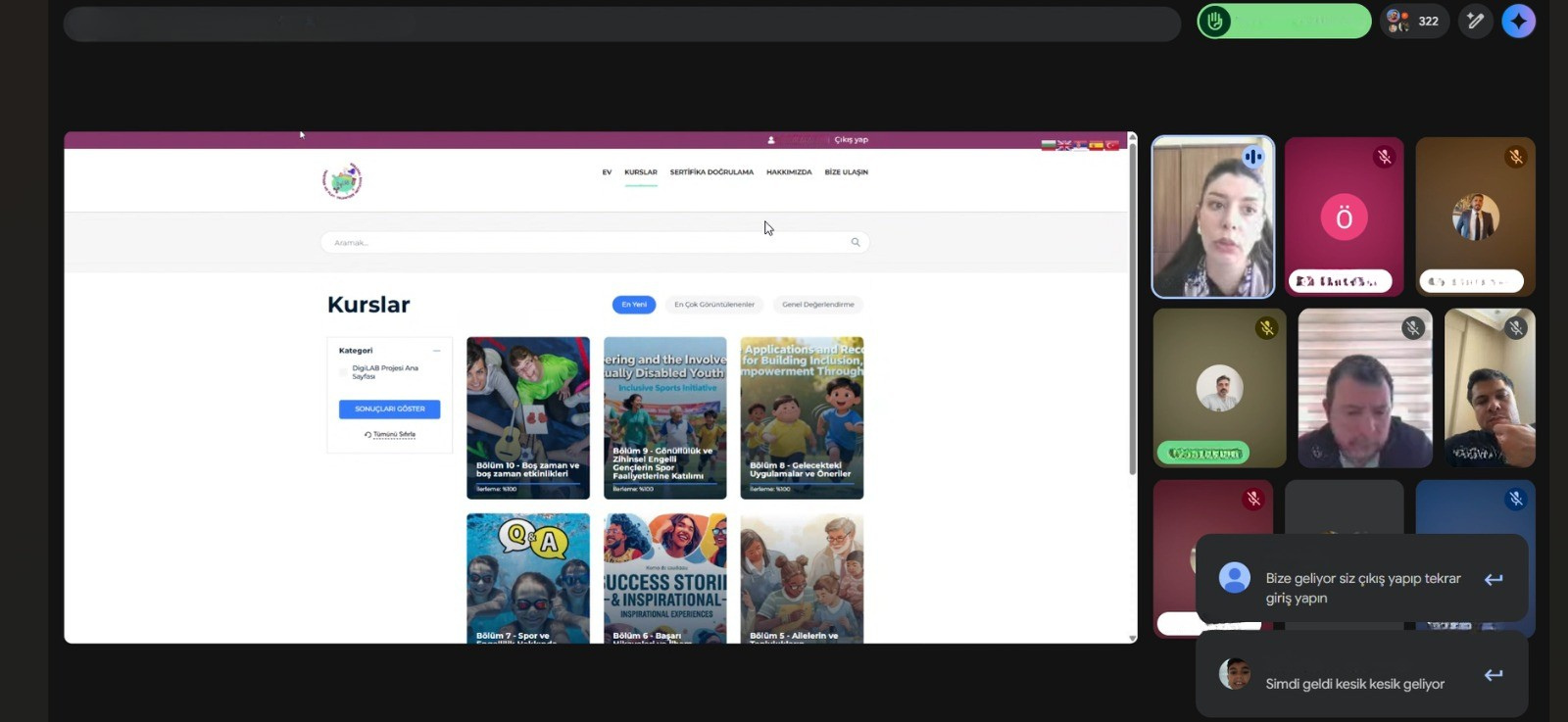Click reply arrow on 'Bize geliyor' message

1494,579
